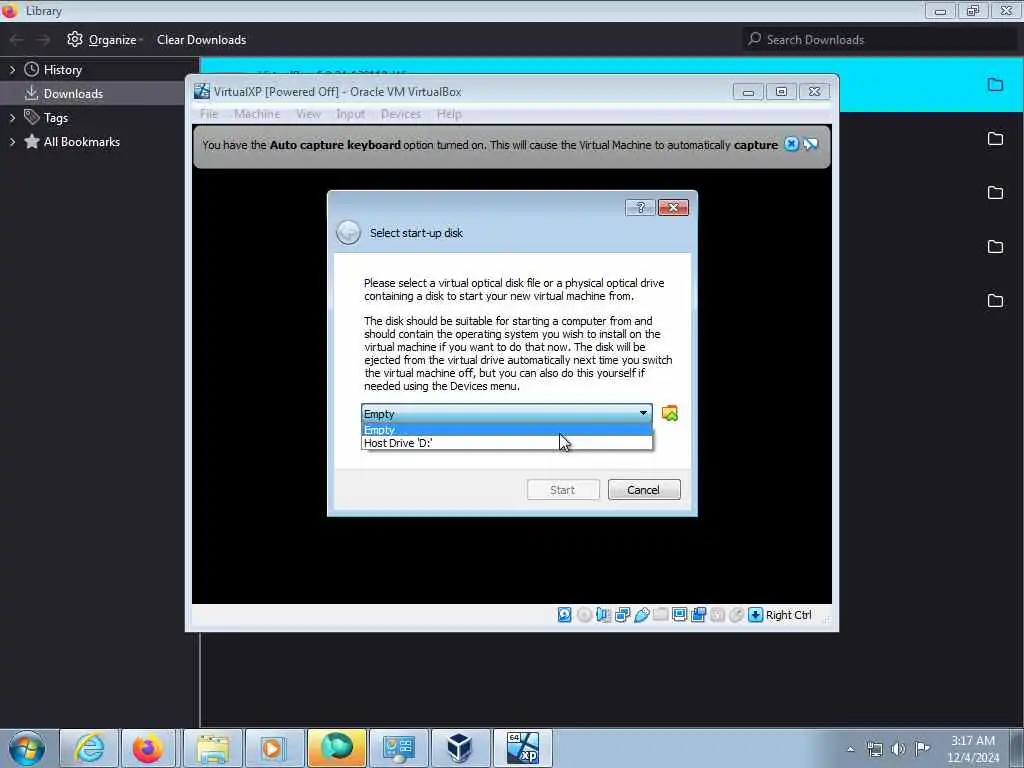The height and width of the screenshot is (768, 1024).
Task: Click the display status icon
Action: click(x=679, y=615)
